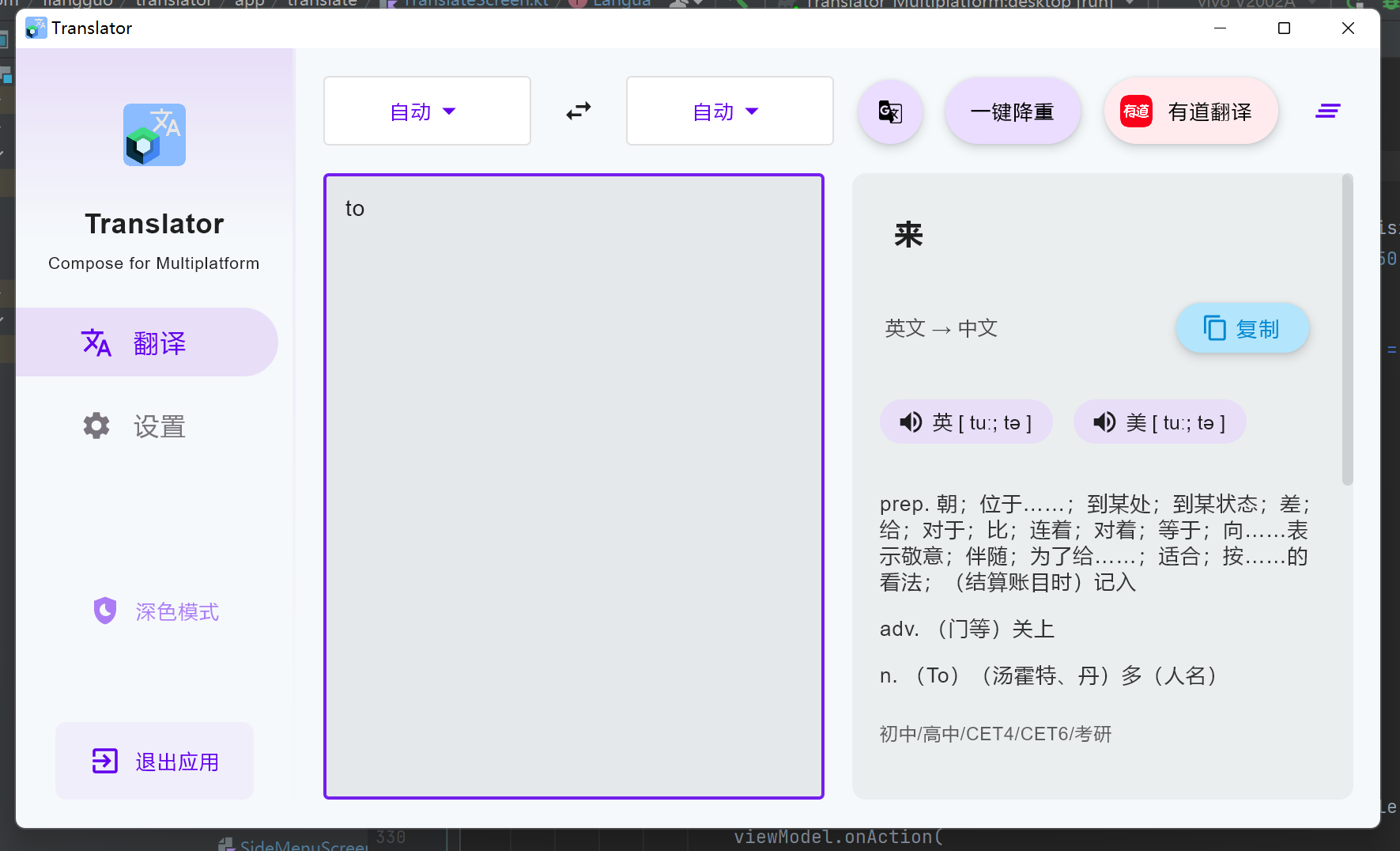Select the 翻译 sidebar tab
Screen dimensions: 1400x851
(147, 342)
